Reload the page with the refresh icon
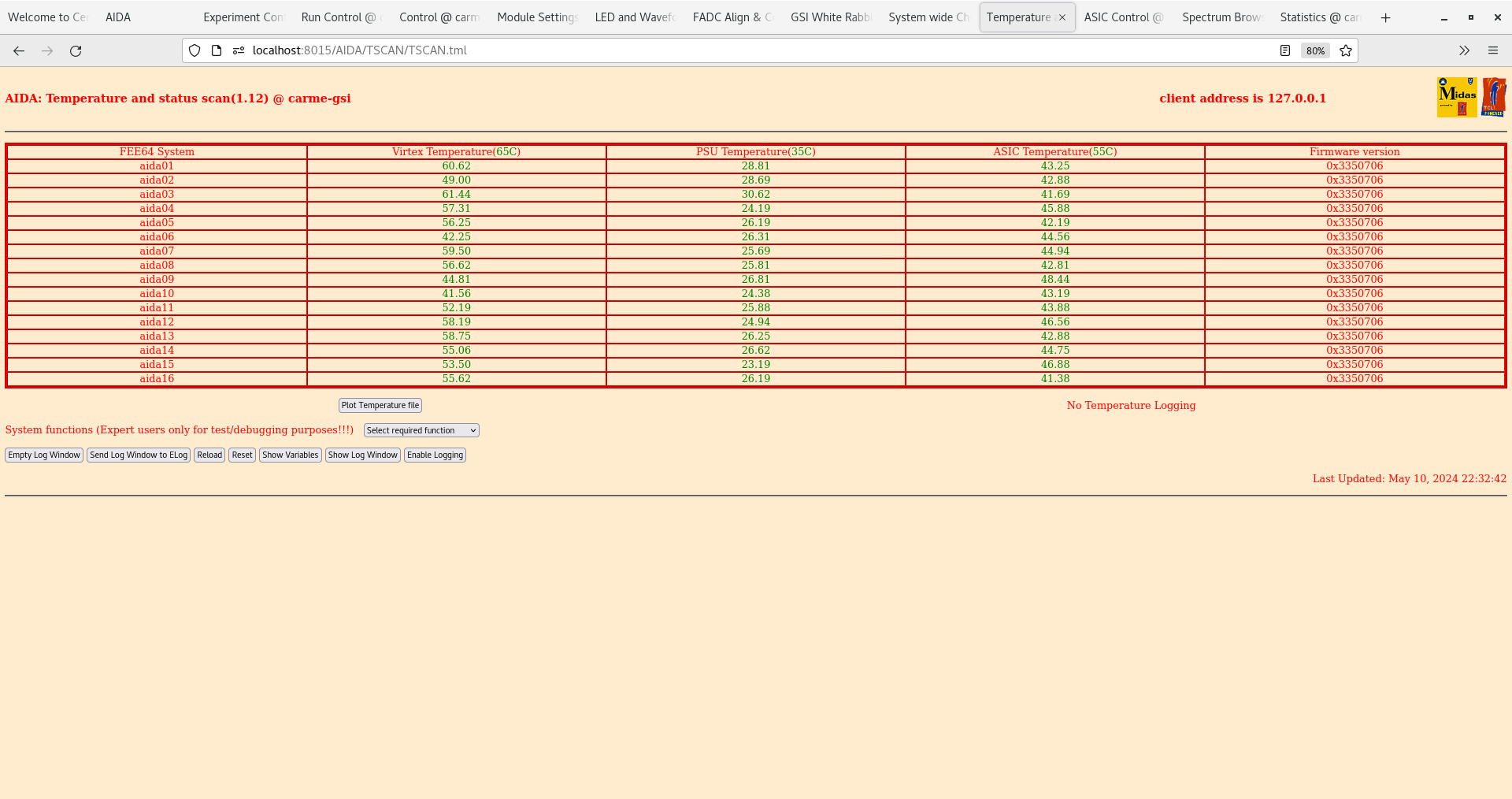Screen dimensions: 1512x799 point(76,50)
